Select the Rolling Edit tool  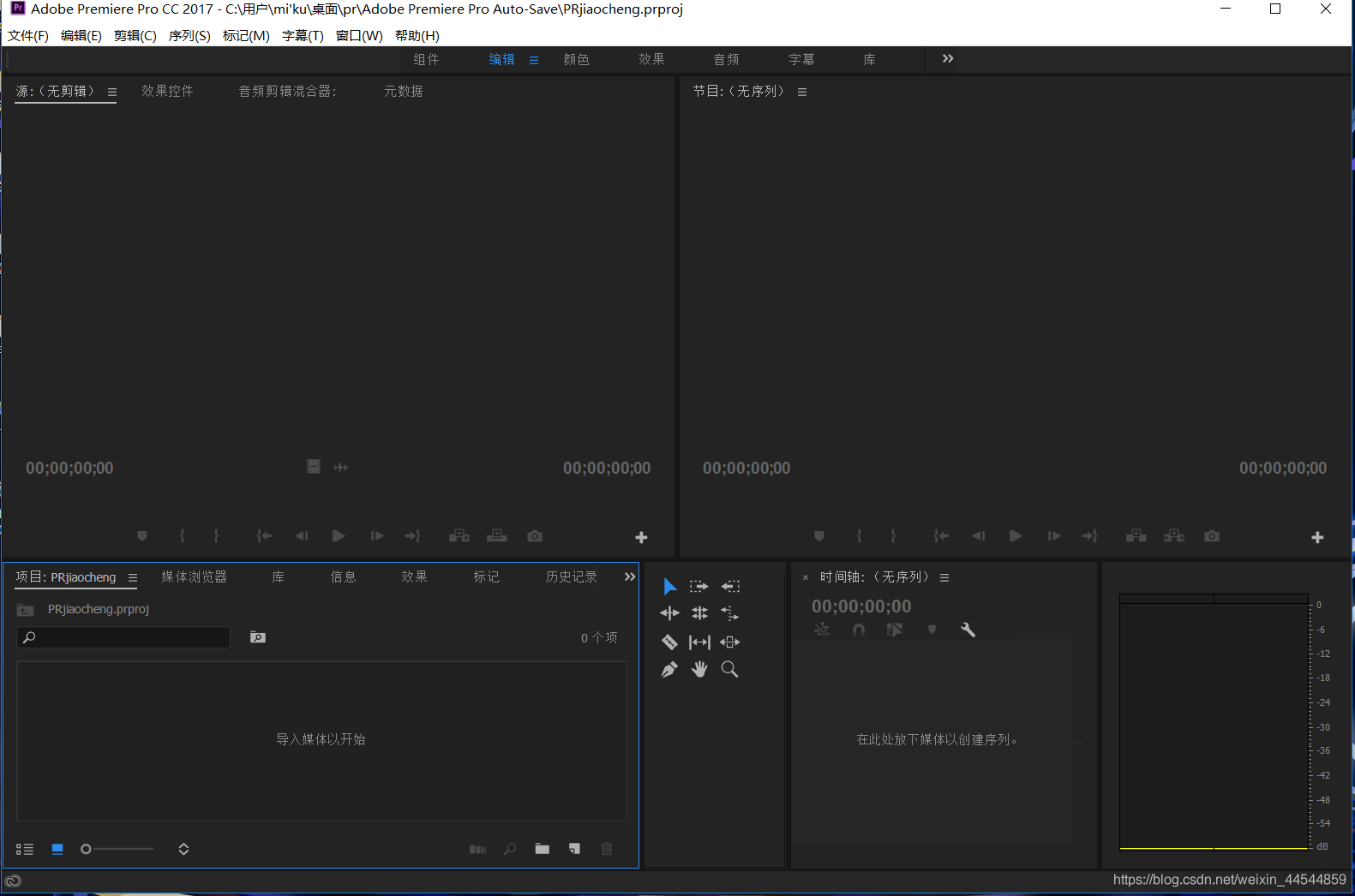pos(700,613)
